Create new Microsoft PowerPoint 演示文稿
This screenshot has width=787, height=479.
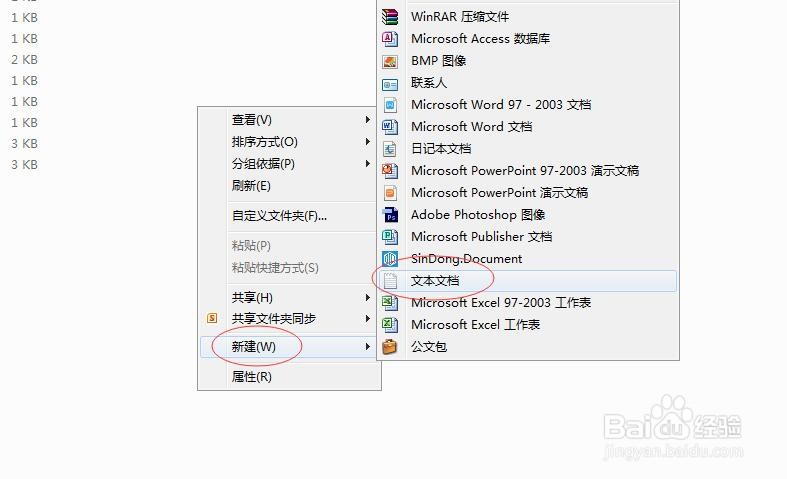tap(528, 193)
